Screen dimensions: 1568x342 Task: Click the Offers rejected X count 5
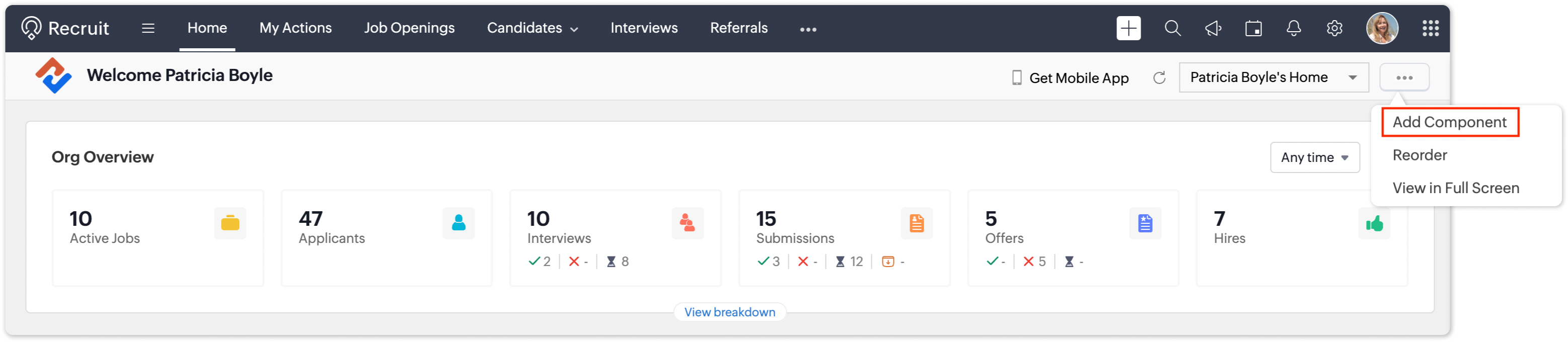(1034, 262)
